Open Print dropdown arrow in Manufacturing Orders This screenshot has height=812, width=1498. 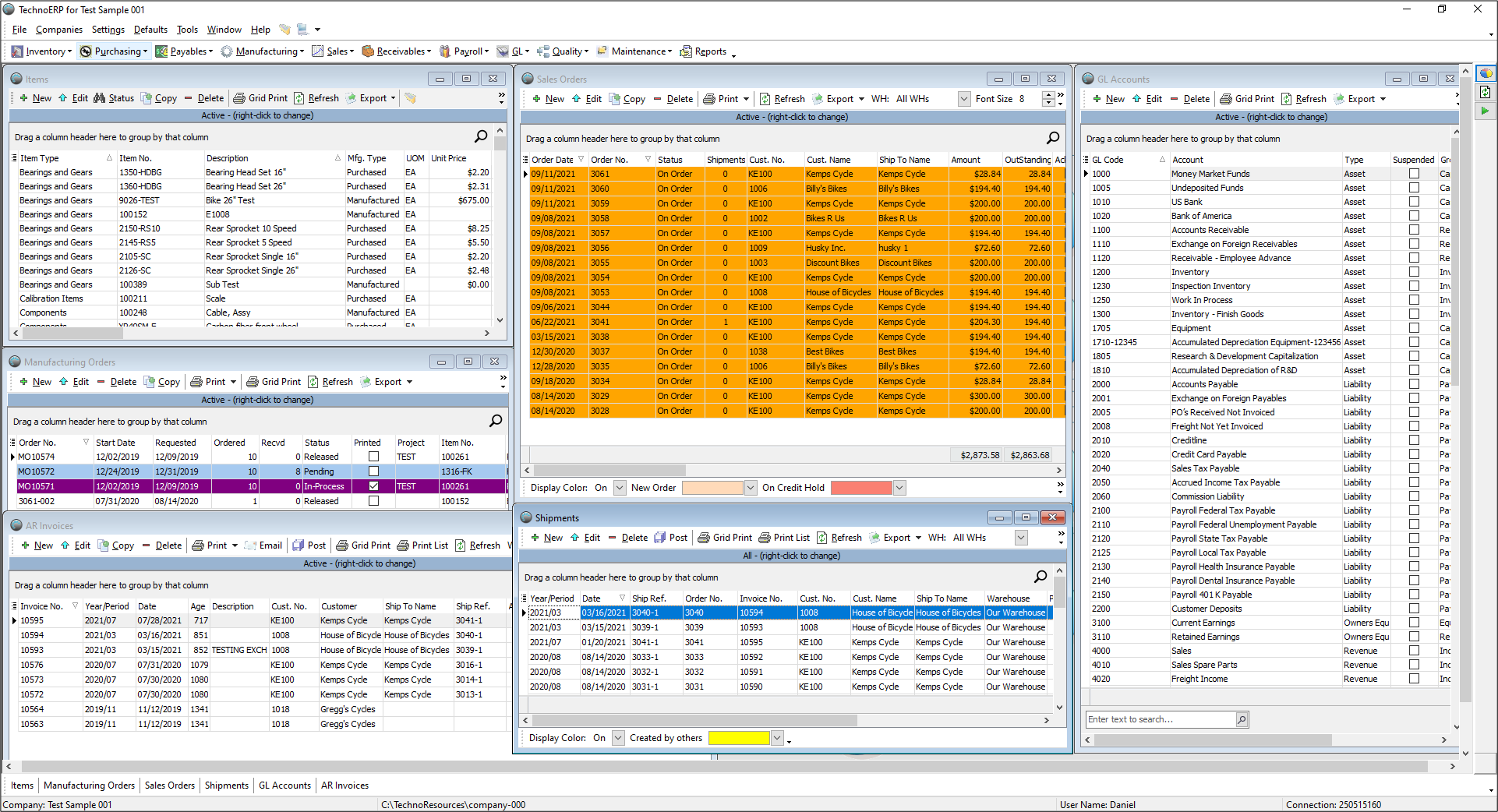click(x=232, y=382)
